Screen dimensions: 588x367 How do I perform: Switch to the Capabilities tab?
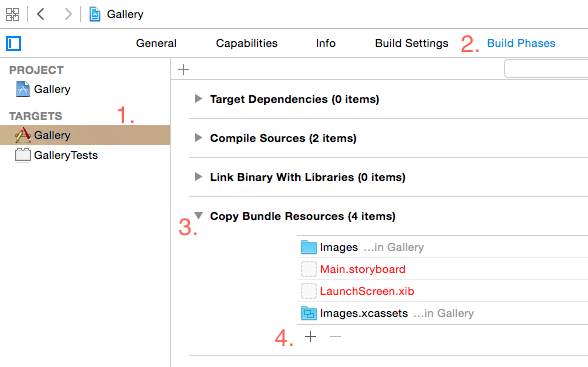pos(247,43)
